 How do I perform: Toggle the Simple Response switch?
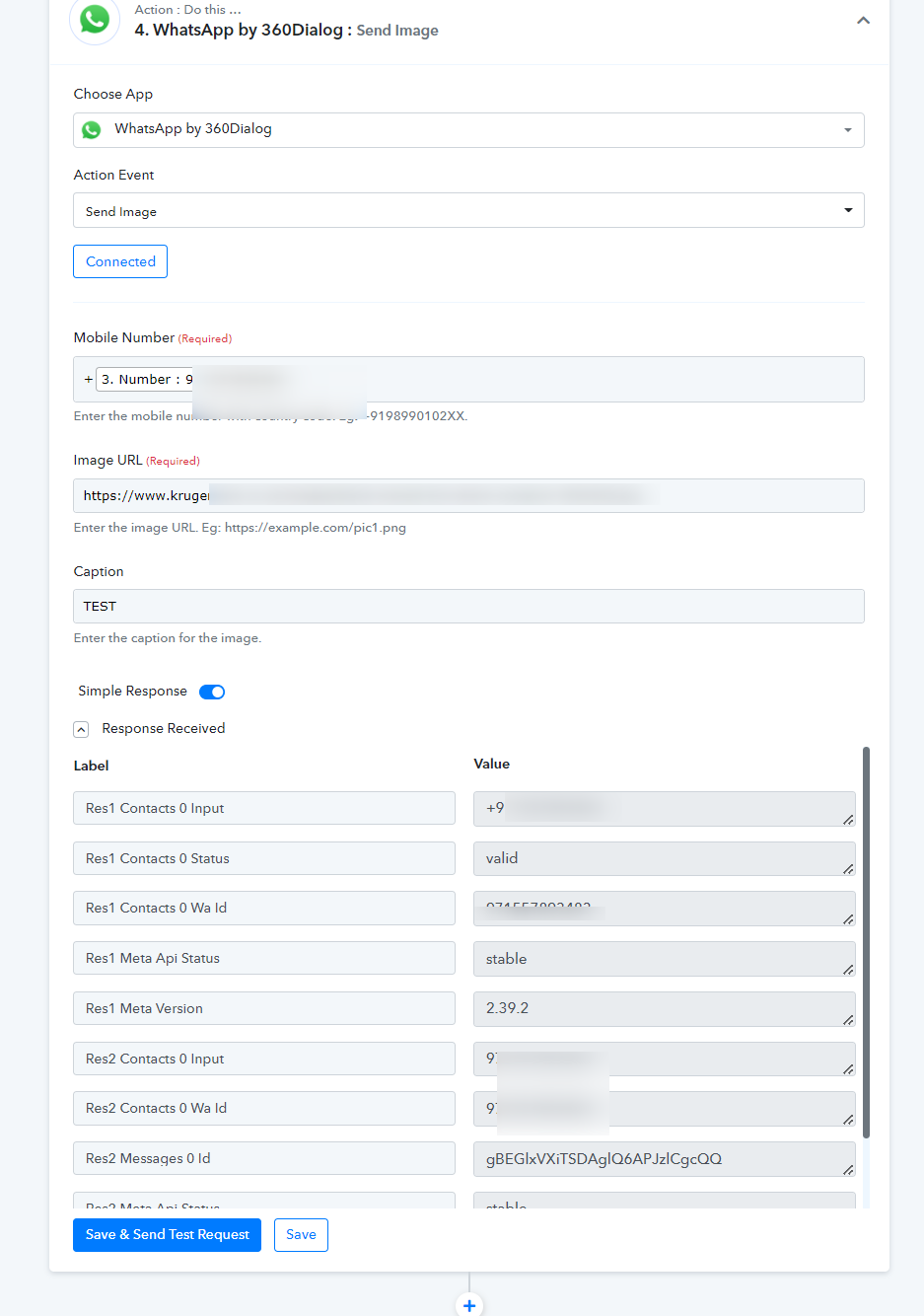(x=212, y=692)
